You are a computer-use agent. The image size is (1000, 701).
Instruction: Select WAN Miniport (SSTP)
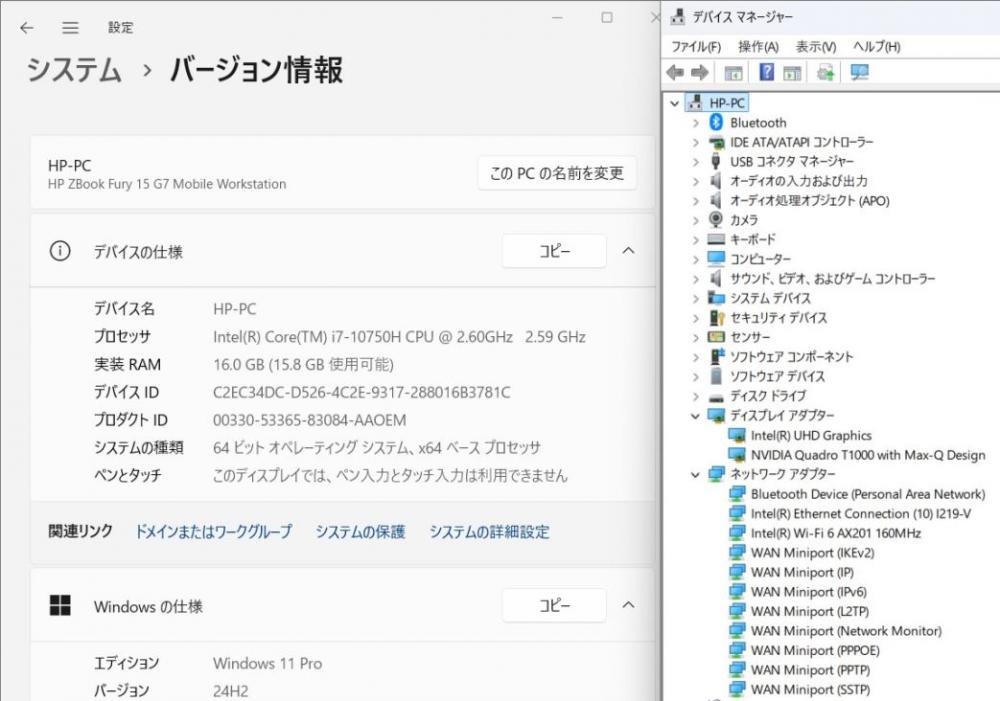click(x=811, y=690)
